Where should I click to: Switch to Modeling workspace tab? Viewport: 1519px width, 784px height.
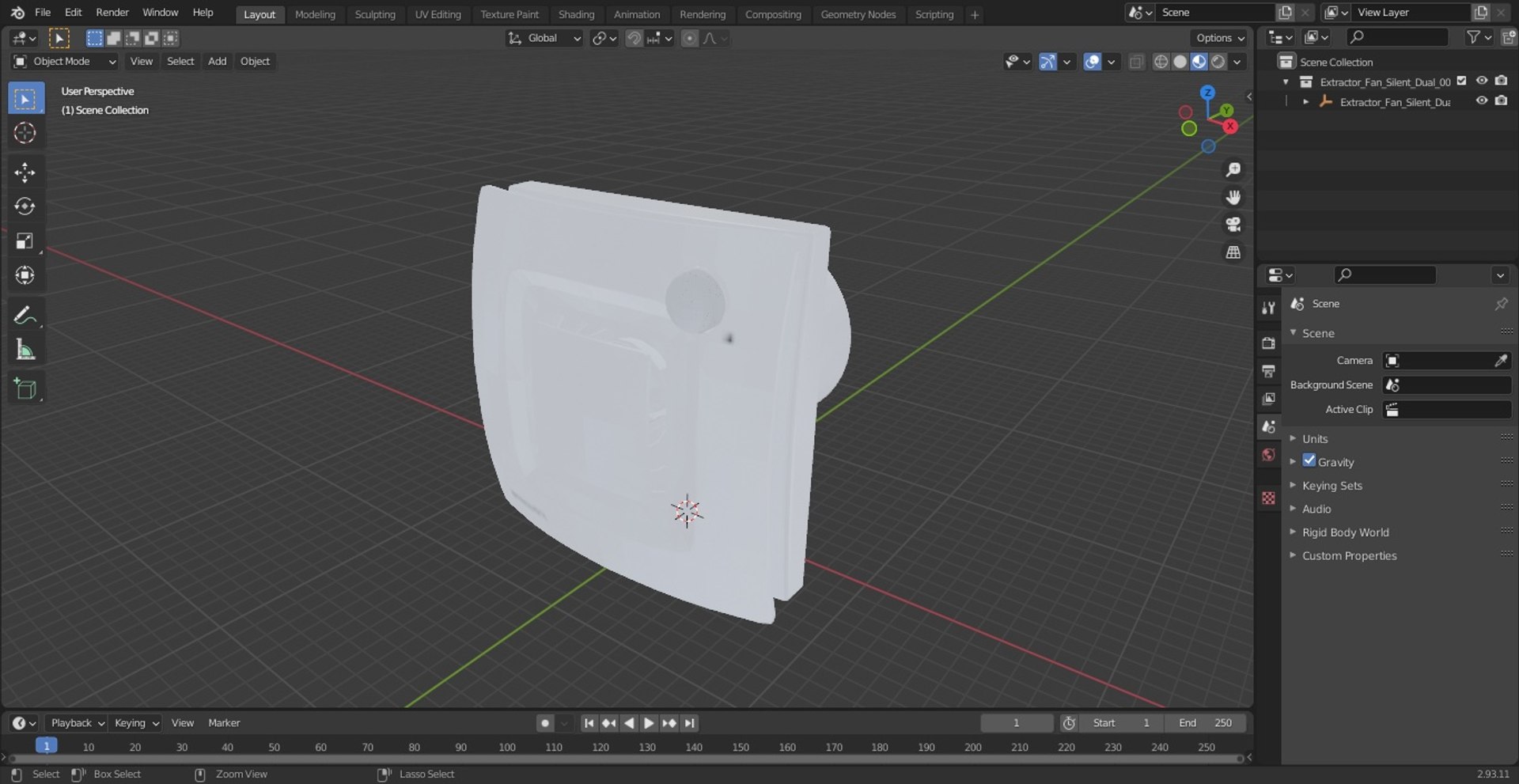pyautogui.click(x=315, y=14)
